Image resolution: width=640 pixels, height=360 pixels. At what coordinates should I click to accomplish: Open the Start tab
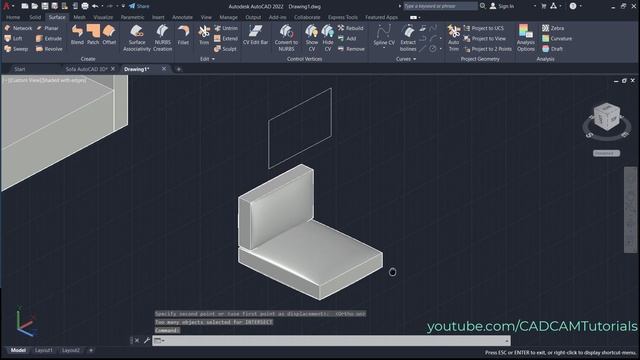20,69
